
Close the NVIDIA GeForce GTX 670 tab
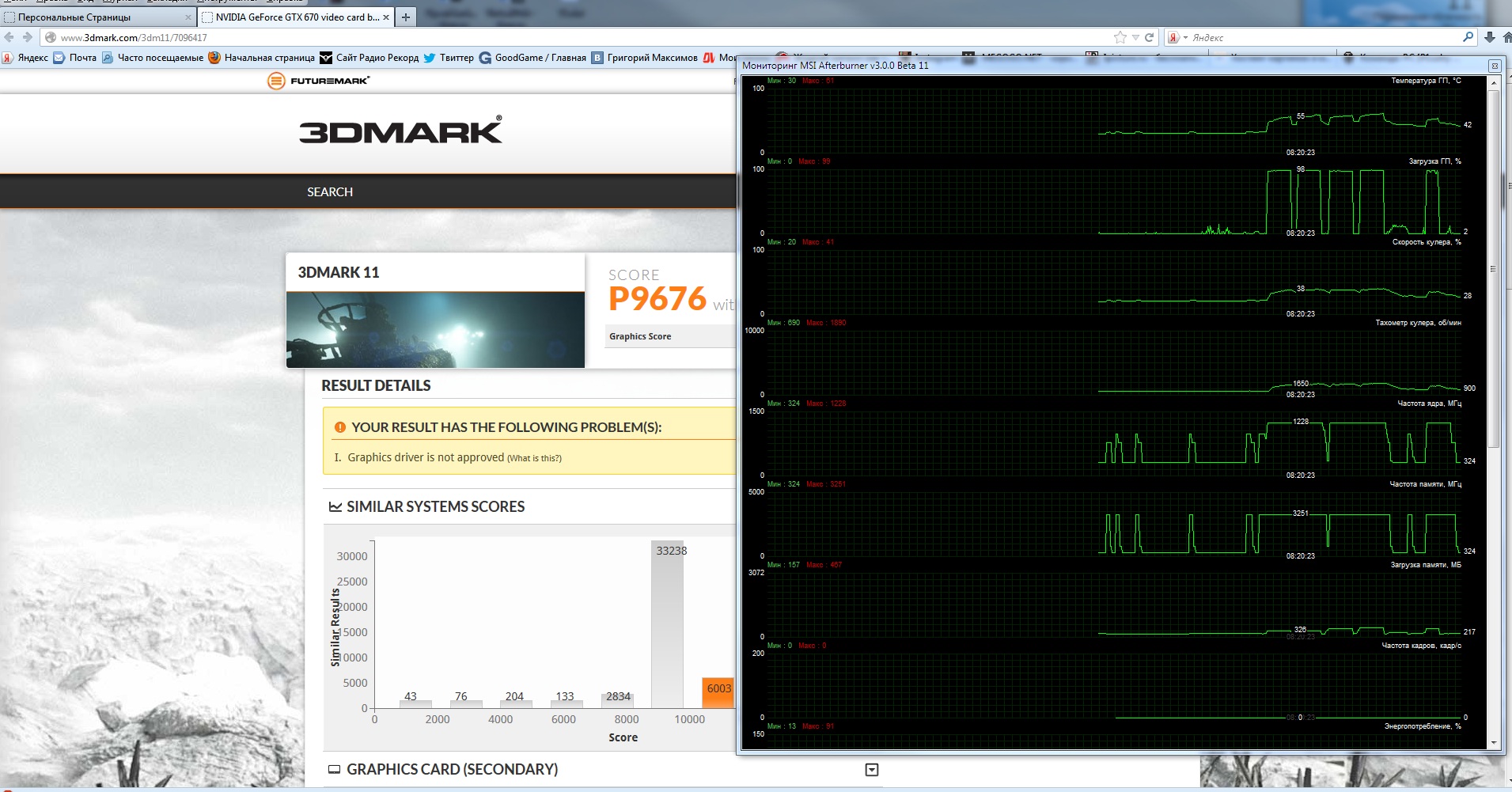tap(386, 17)
